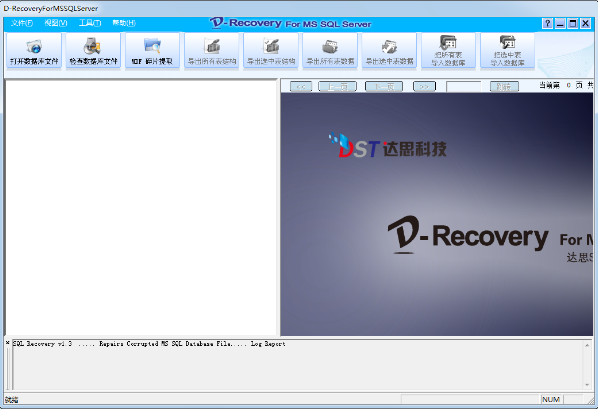
Task: Click the log pane scrollbar up arrow
Action: click(587, 345)
